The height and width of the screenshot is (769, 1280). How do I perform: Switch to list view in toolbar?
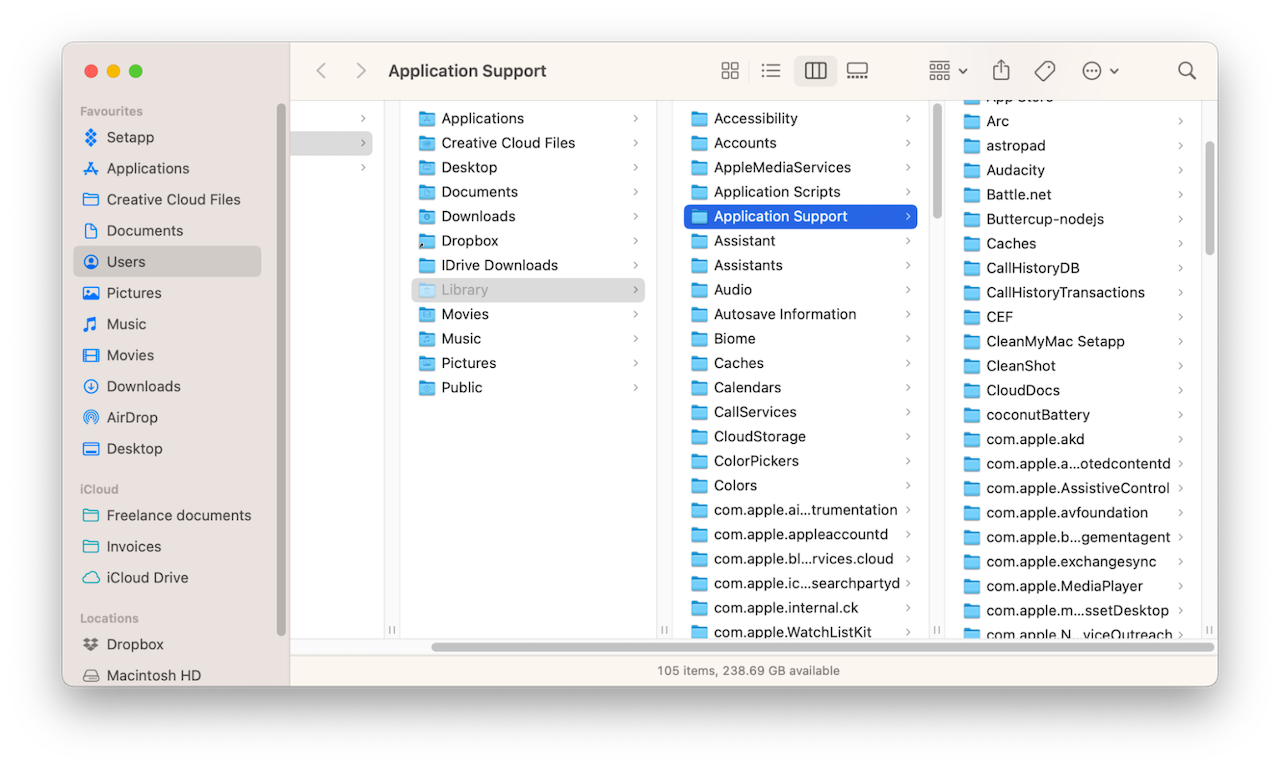pos(770,71)
